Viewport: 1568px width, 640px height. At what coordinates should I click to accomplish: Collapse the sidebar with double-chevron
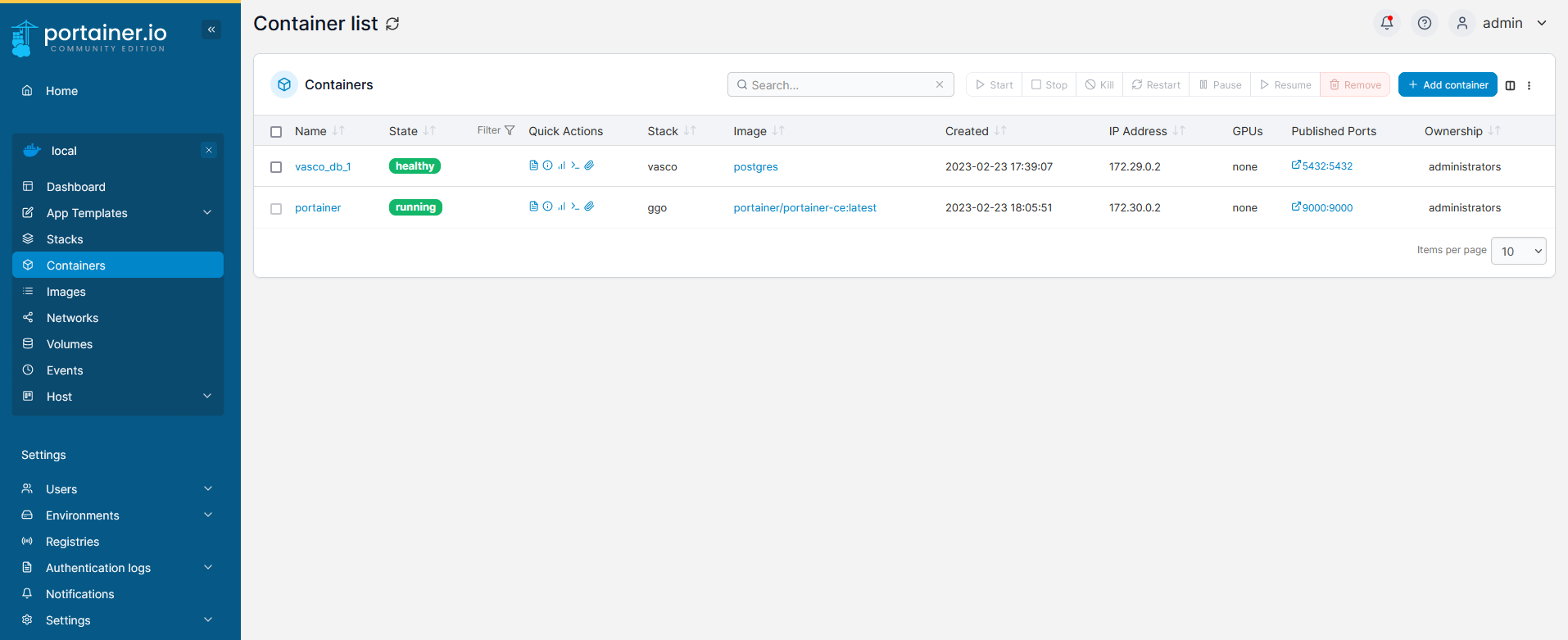click(211, 30)
